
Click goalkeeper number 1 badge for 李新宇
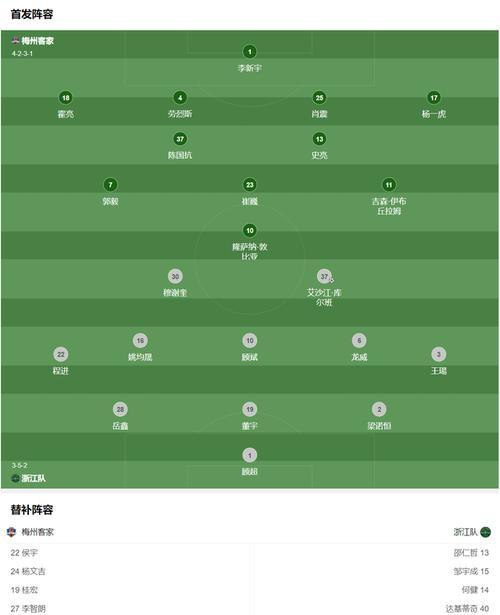(x=249, y=52)
